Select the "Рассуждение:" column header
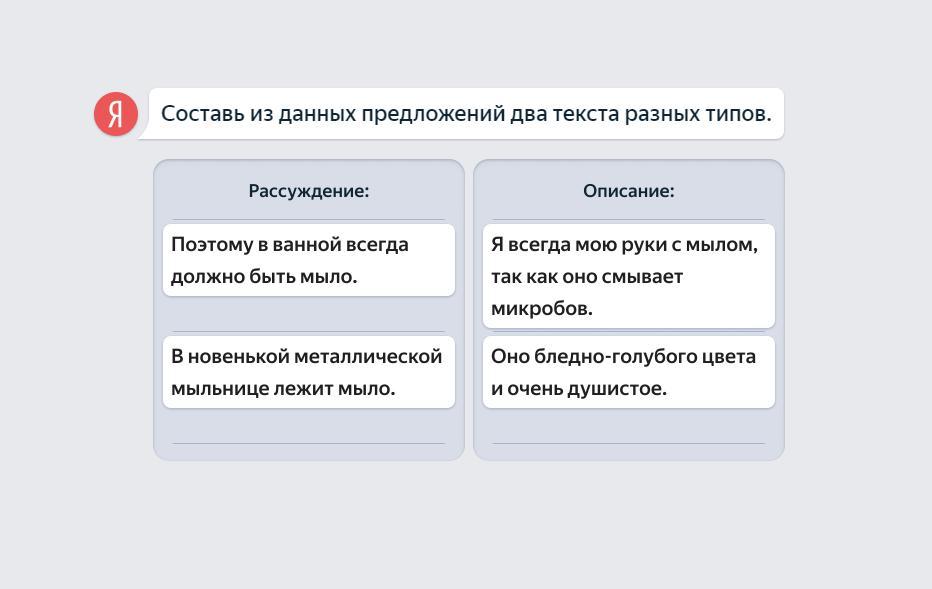 [x=309, y=190]
